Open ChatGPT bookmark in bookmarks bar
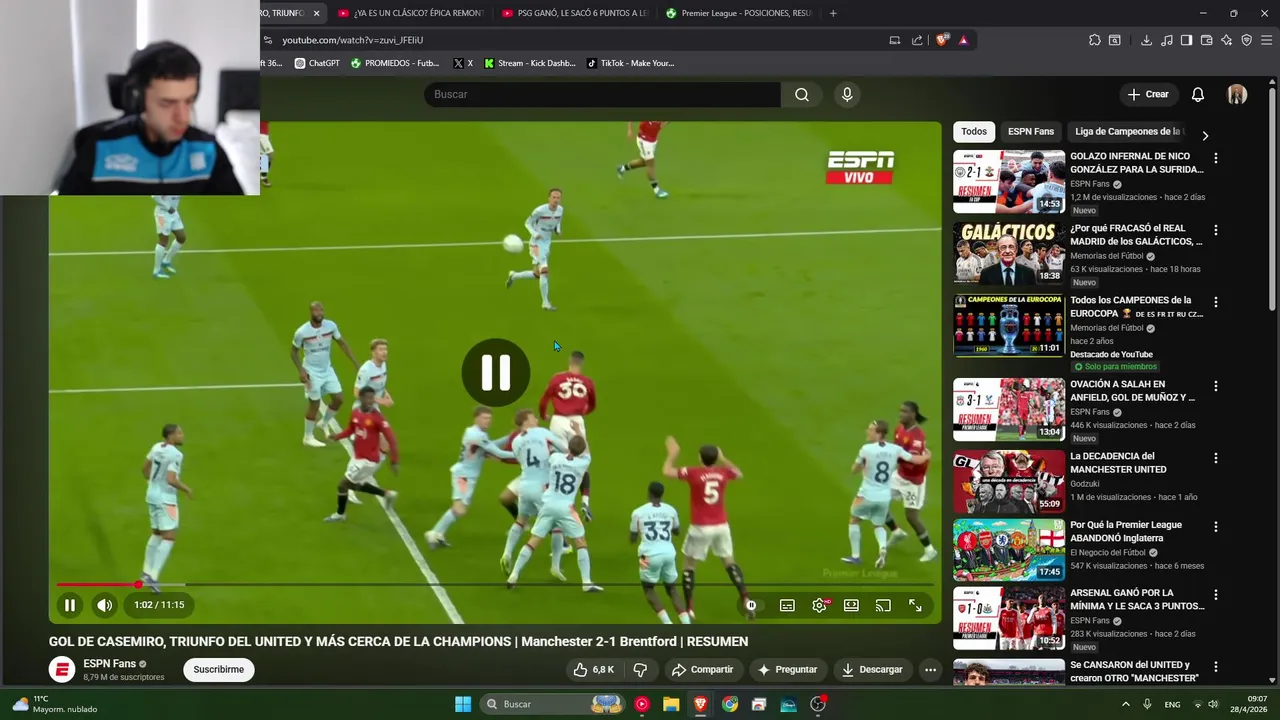 [x=317, y=63]
